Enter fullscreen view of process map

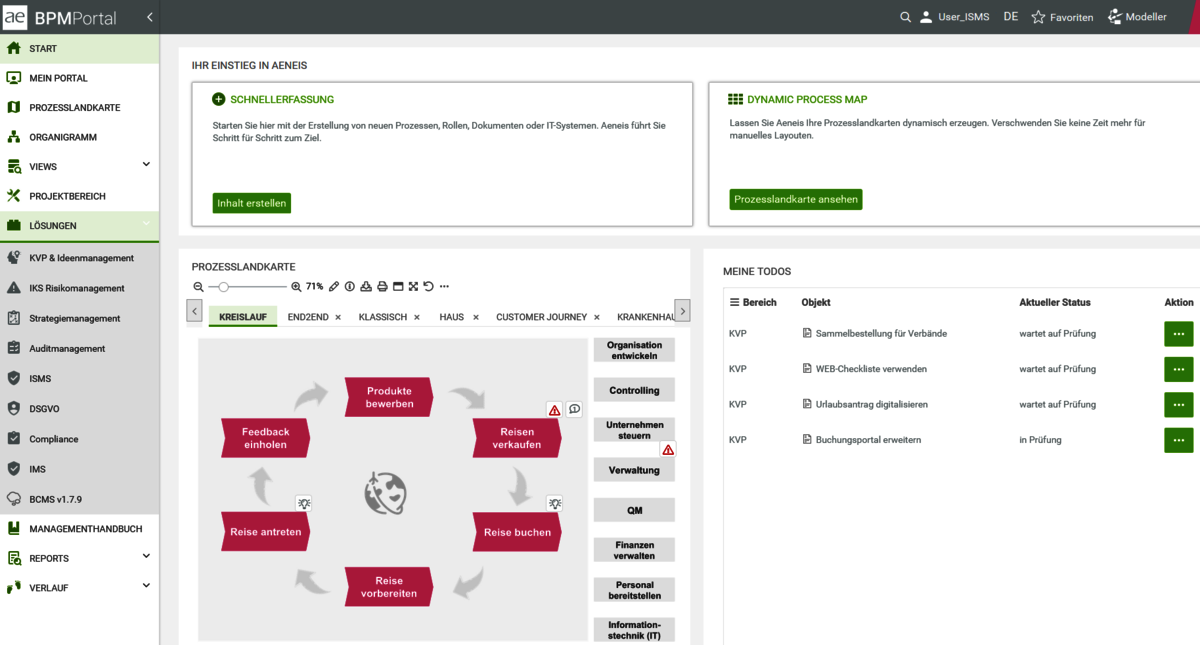[413, 287]
